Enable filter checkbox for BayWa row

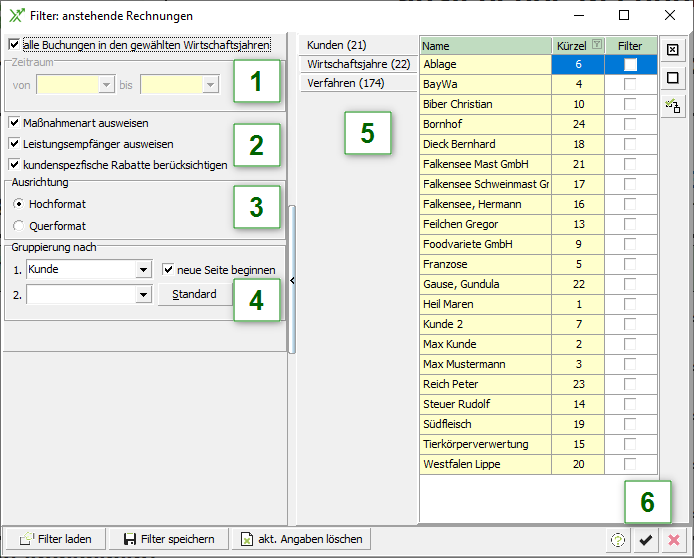[x=630, y=85]
